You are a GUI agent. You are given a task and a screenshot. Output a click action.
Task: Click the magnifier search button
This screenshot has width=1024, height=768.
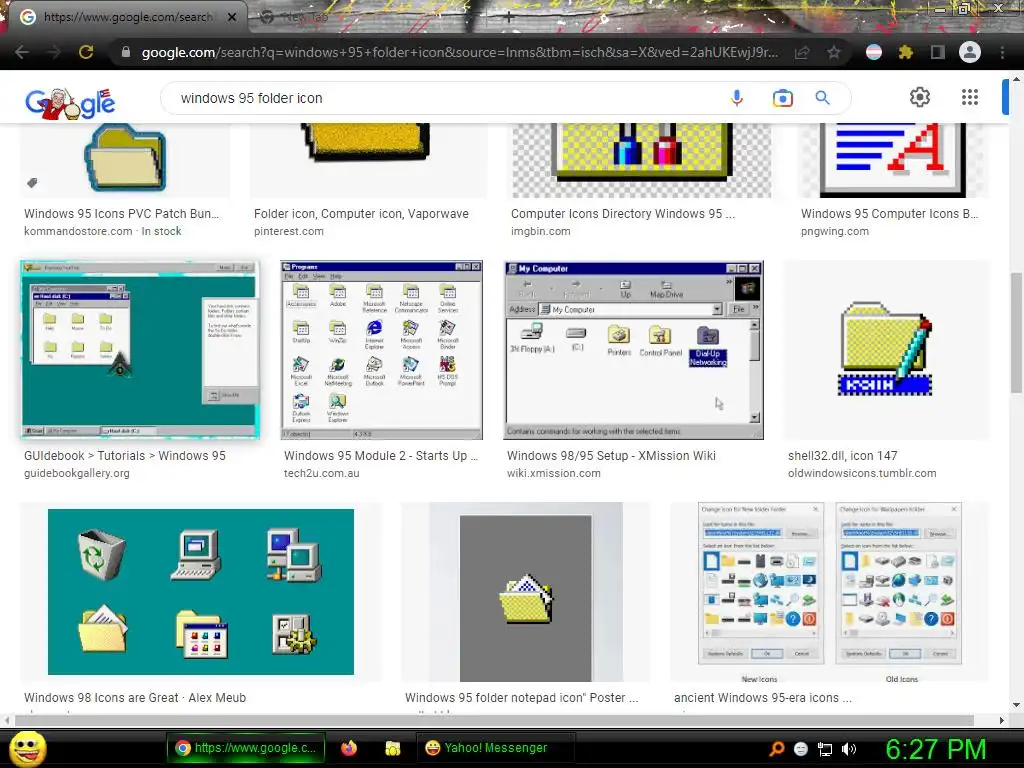pos(823,98)
